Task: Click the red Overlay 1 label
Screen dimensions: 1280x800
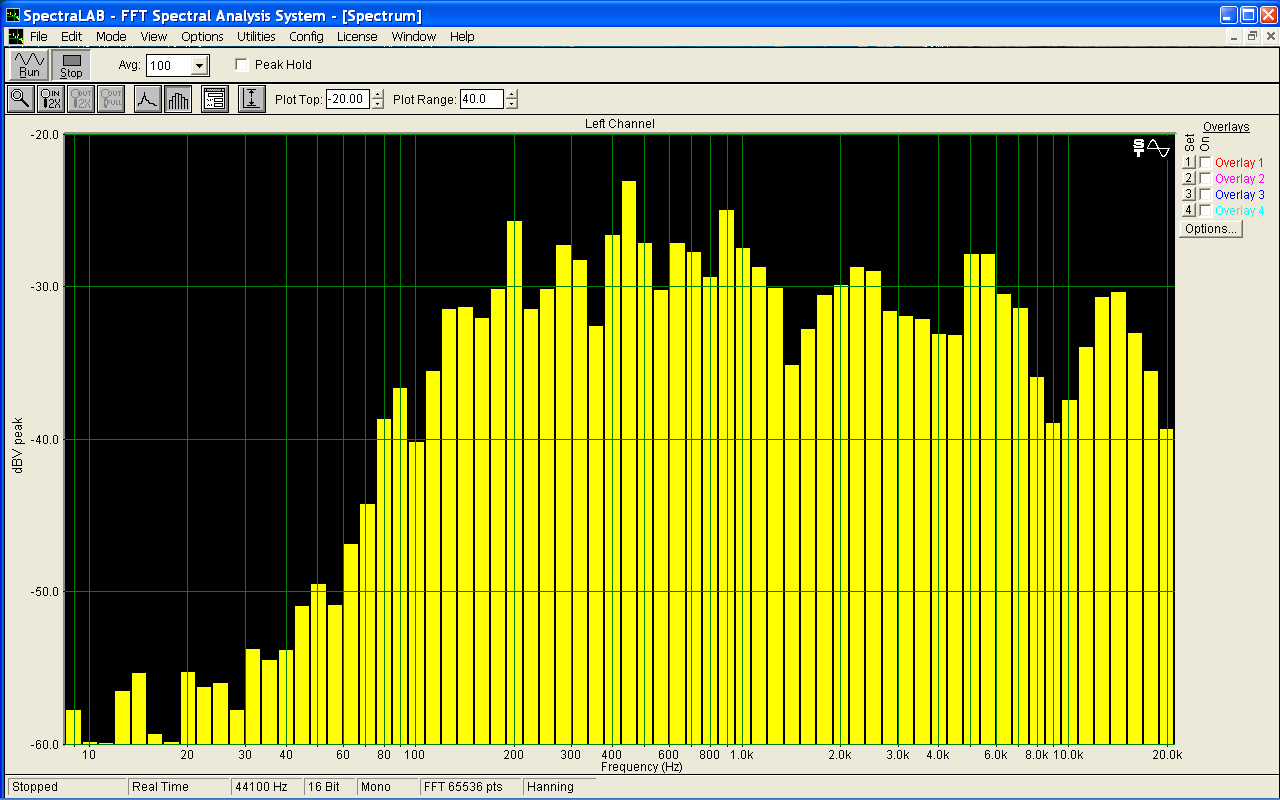Action: [x=1239, y=162]
